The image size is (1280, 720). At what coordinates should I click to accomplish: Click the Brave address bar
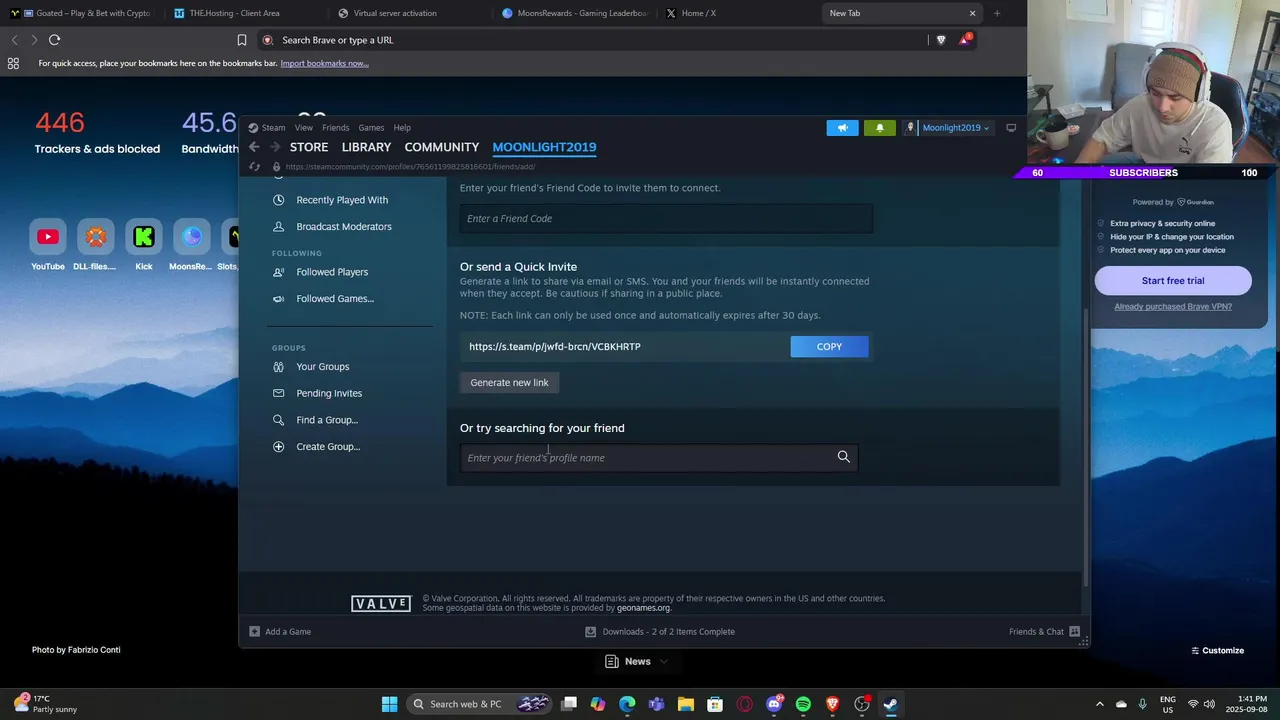coord(590,40)
